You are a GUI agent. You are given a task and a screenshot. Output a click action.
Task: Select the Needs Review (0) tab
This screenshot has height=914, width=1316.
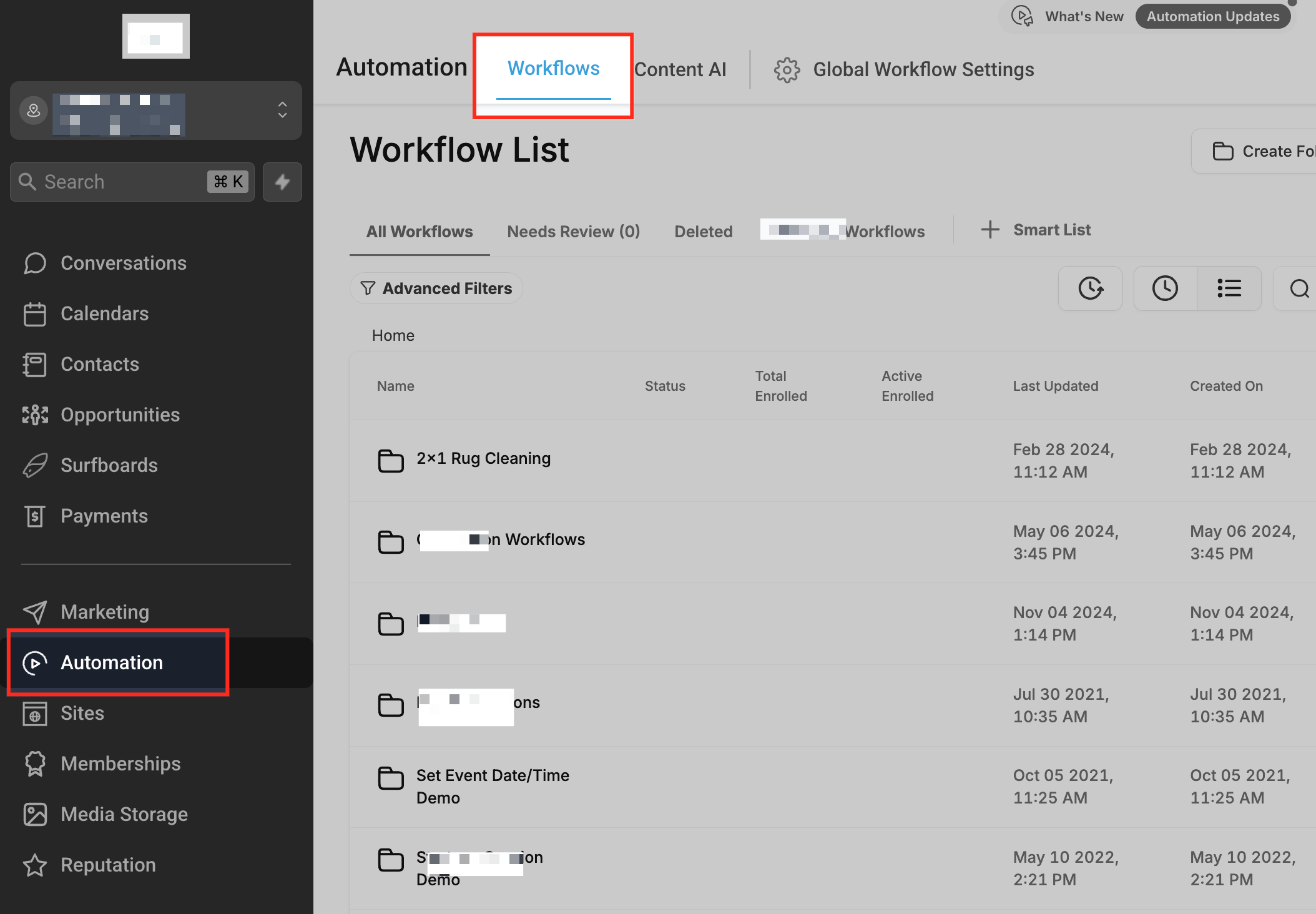pyautogui.click(x=573, y=232)
